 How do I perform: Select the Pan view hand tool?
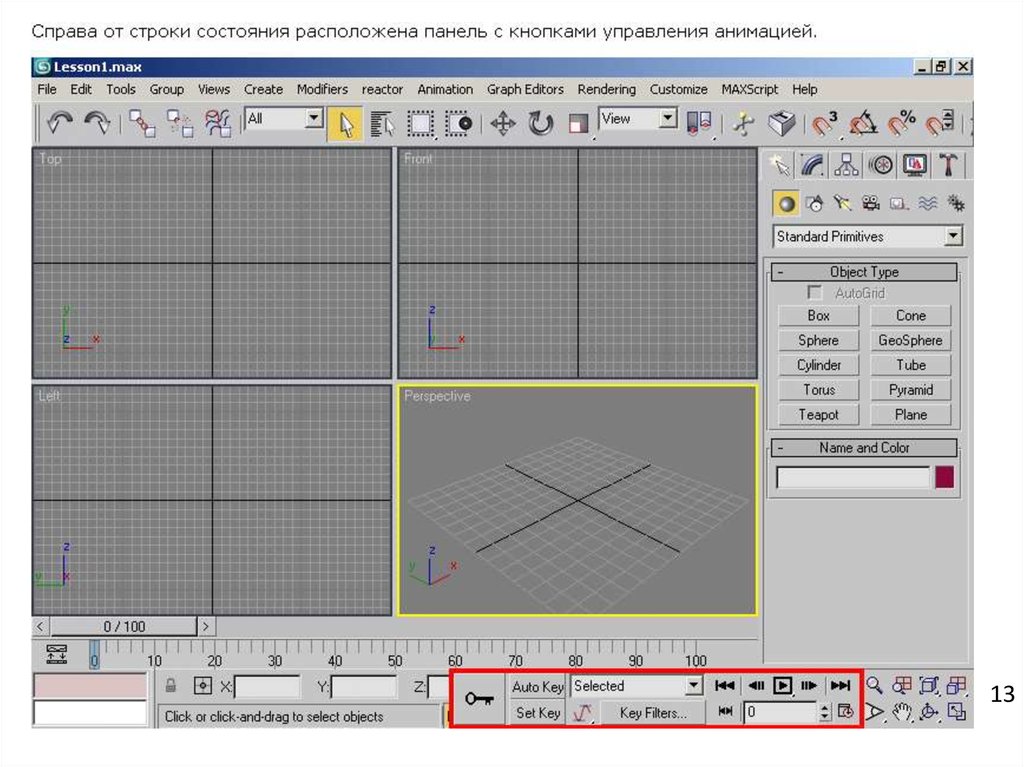903,712
